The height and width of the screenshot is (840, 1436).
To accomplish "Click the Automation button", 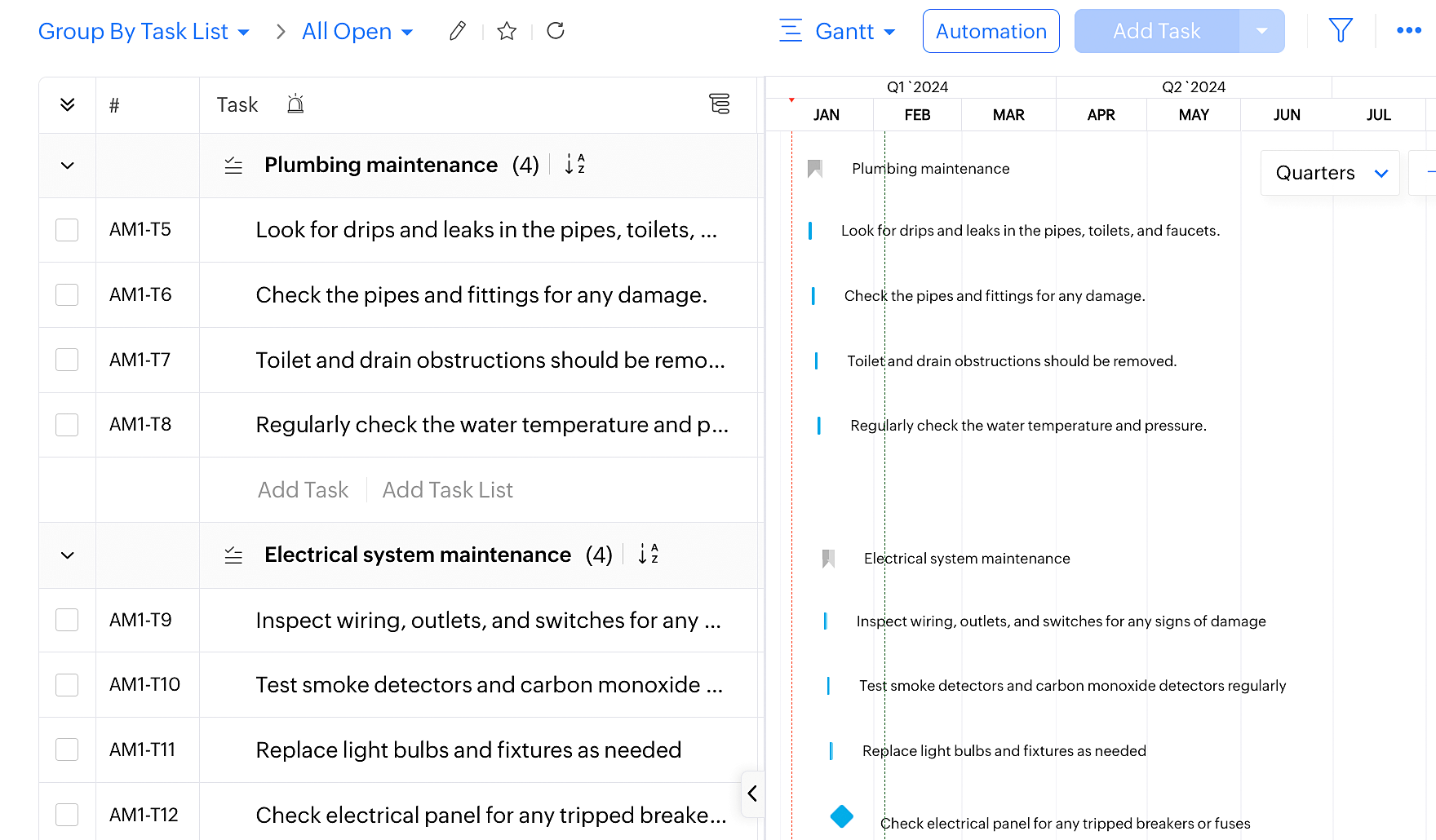I will tap(991, 31).
